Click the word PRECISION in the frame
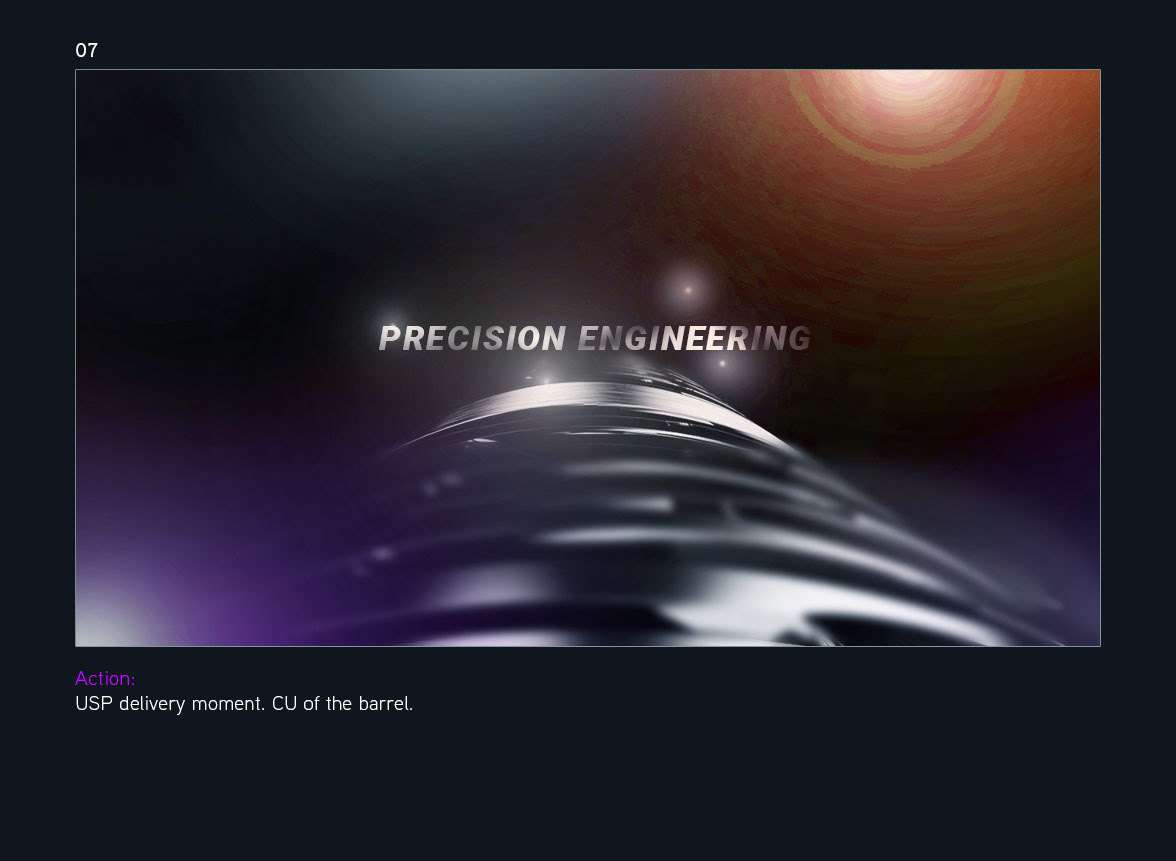The width and height of the screenshot is (1176, 861). coord(472,338)
